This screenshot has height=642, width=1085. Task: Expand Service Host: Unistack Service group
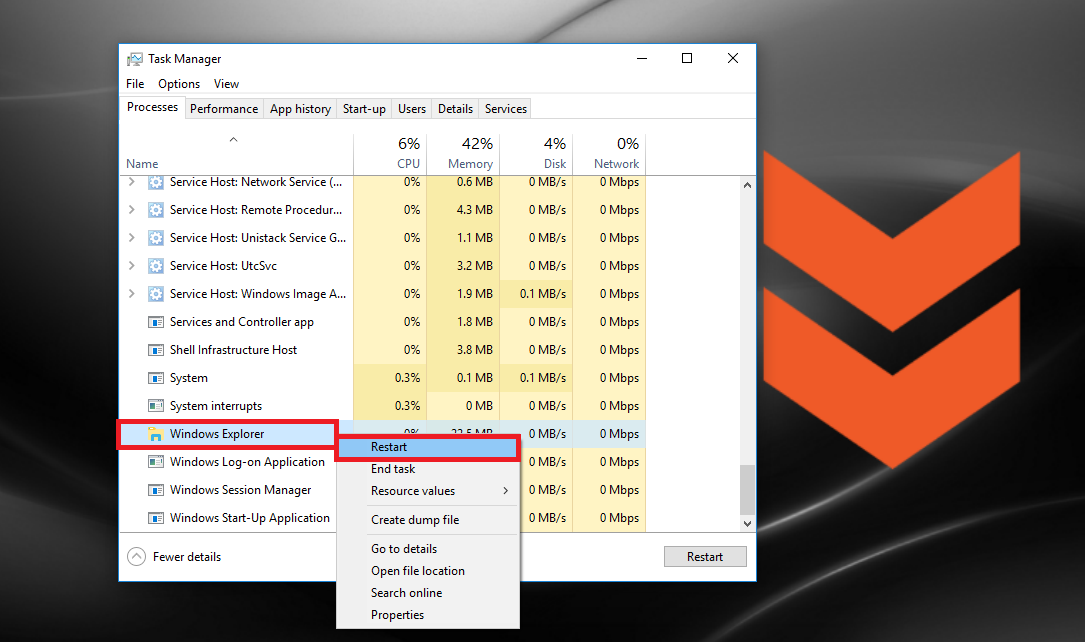pos(131,237)
